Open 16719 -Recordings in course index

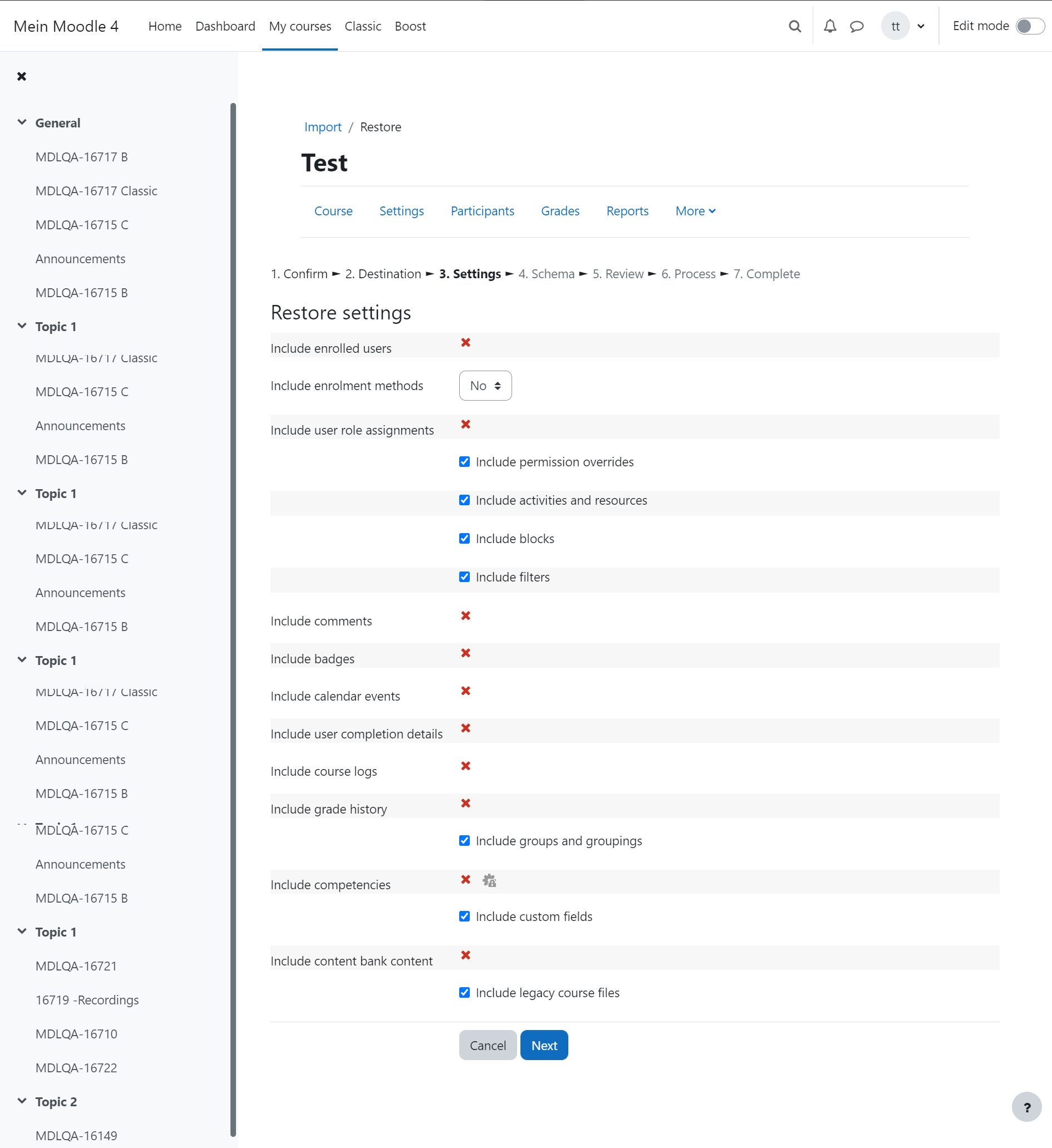(87, 1000)
